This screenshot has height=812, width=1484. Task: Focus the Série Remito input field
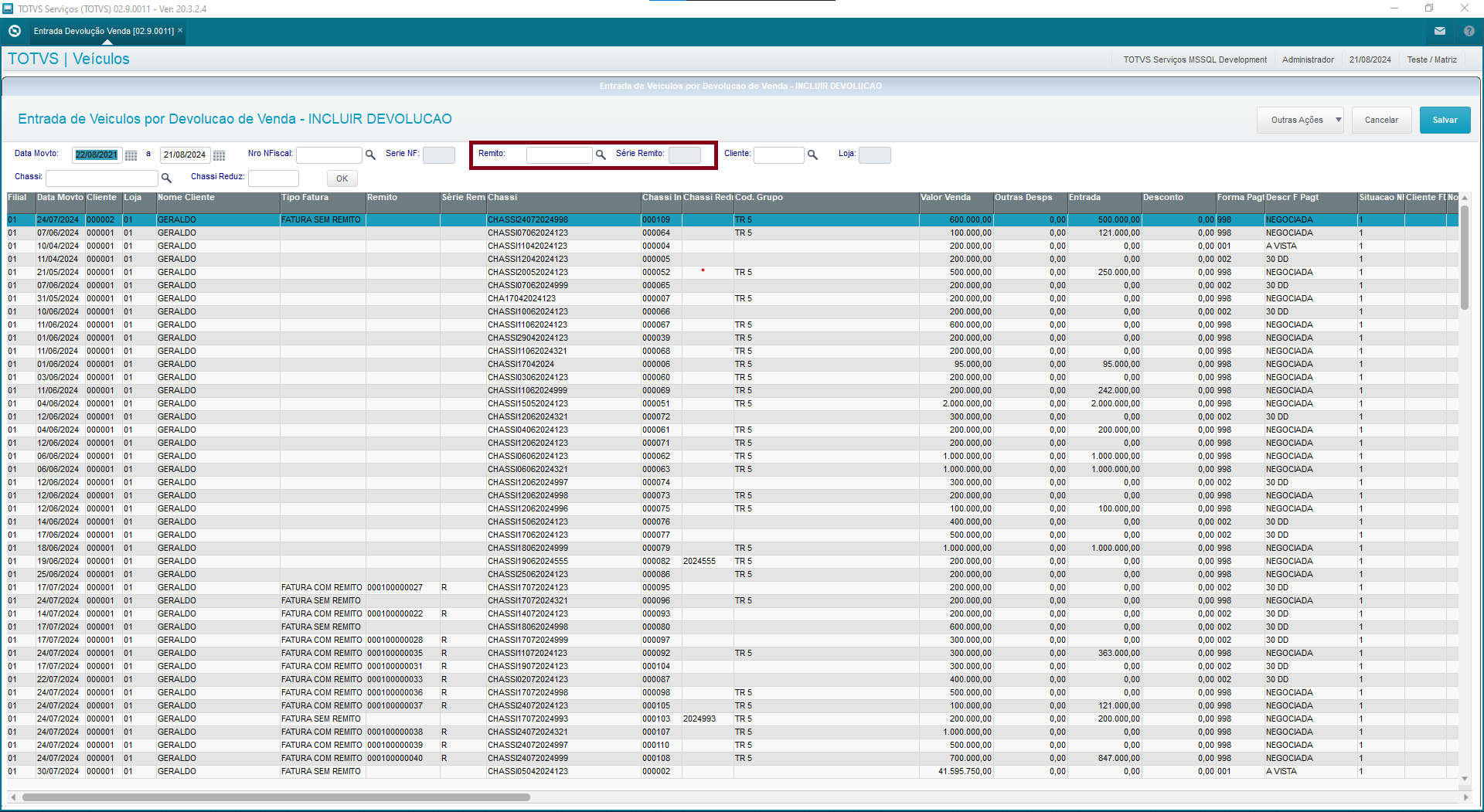(x=685, y=155)
